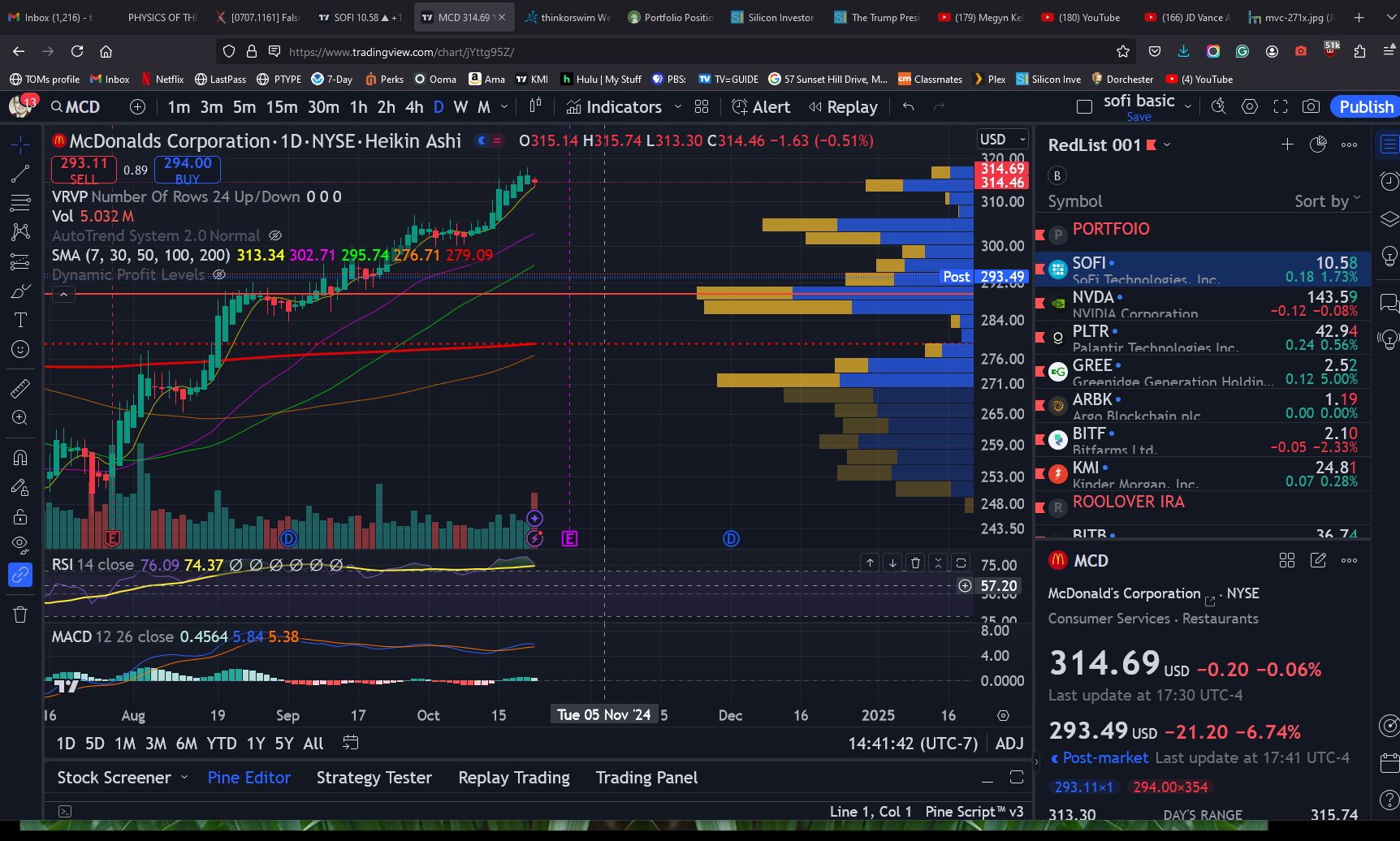
Task: Enter fullscreen mode
Action: [1281, 106]
